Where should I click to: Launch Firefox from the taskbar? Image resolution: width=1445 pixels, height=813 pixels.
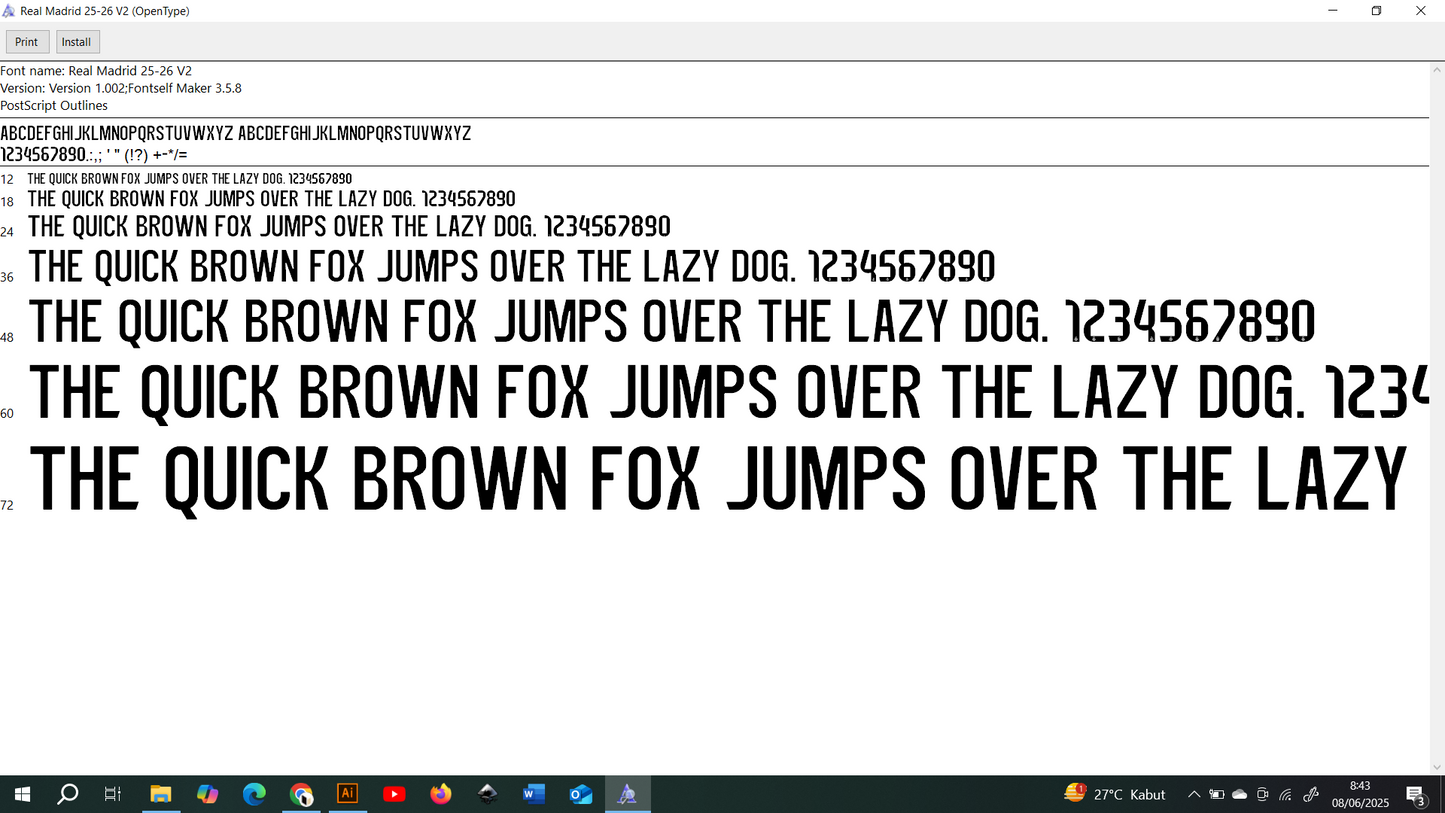441,794
